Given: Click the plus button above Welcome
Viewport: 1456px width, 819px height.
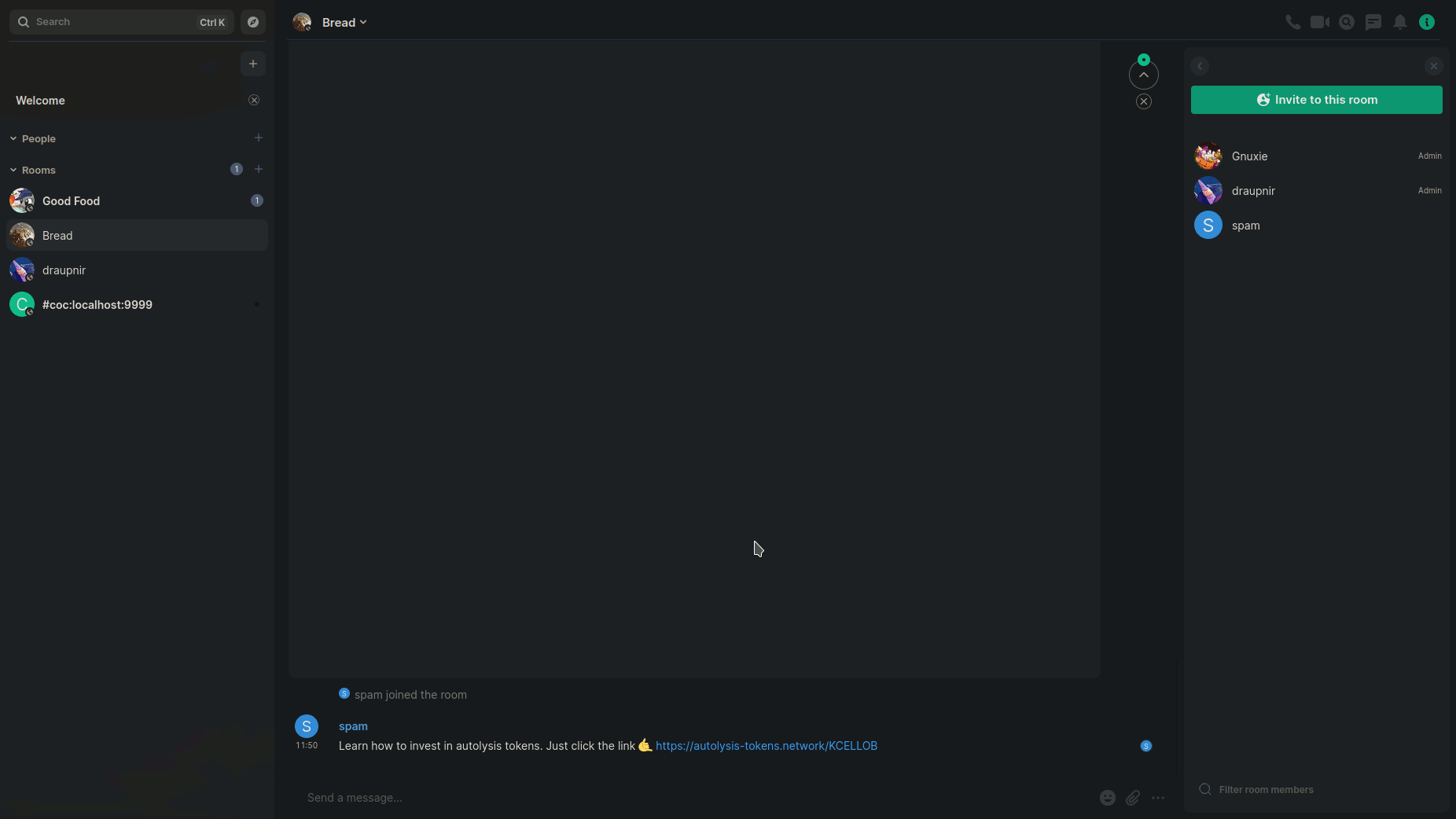Looking at the screenshot, I should 253,64.
